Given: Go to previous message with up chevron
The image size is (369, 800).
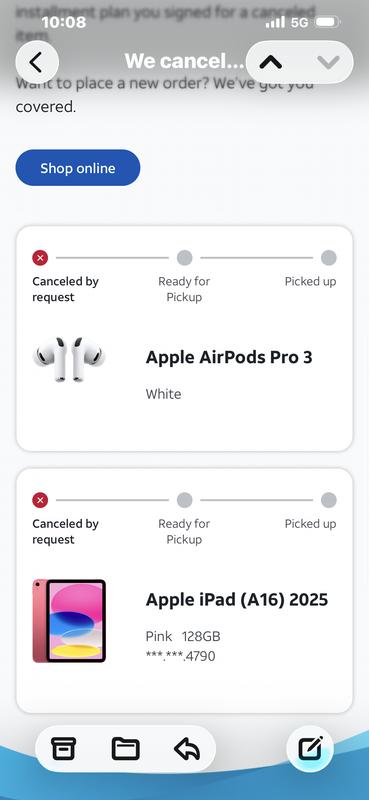Looking at the screenshot, I should tap(270, 62).
